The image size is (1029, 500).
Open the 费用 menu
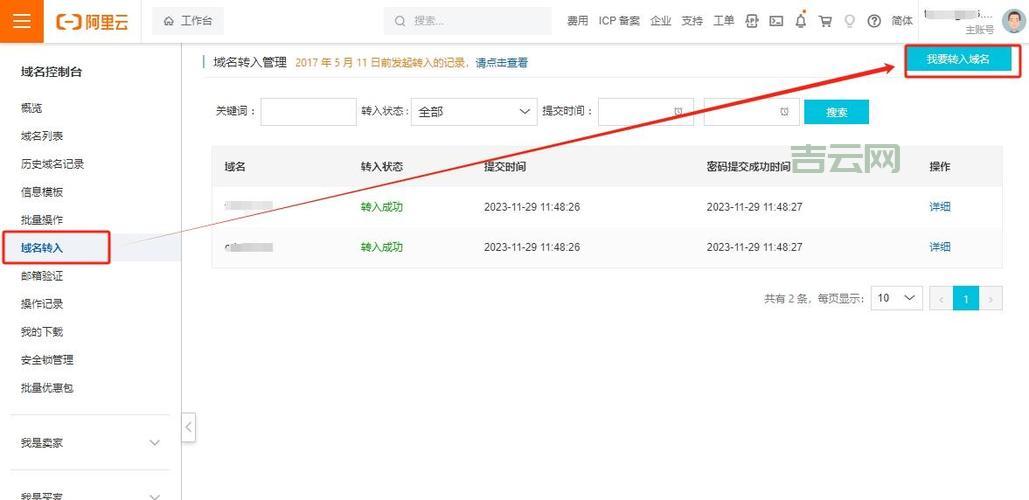[x=578, y=21]
